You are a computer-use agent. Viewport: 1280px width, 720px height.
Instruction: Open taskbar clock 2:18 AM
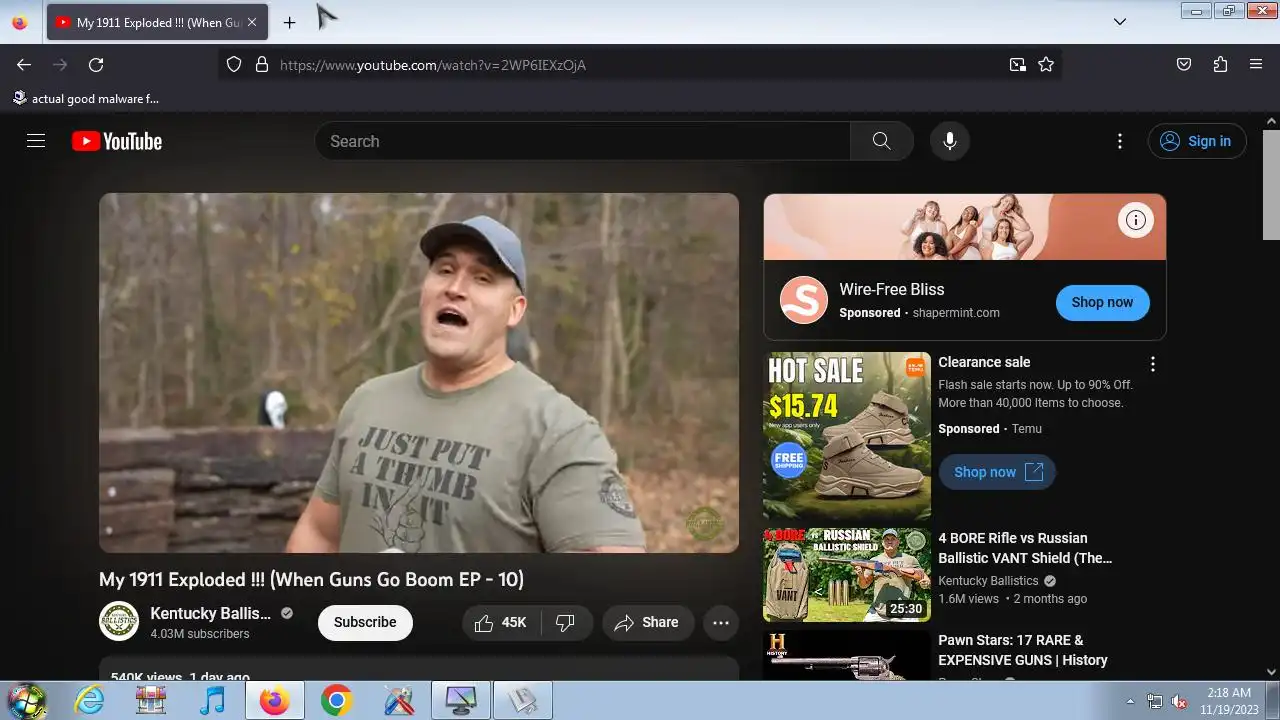coord(1229,700)
